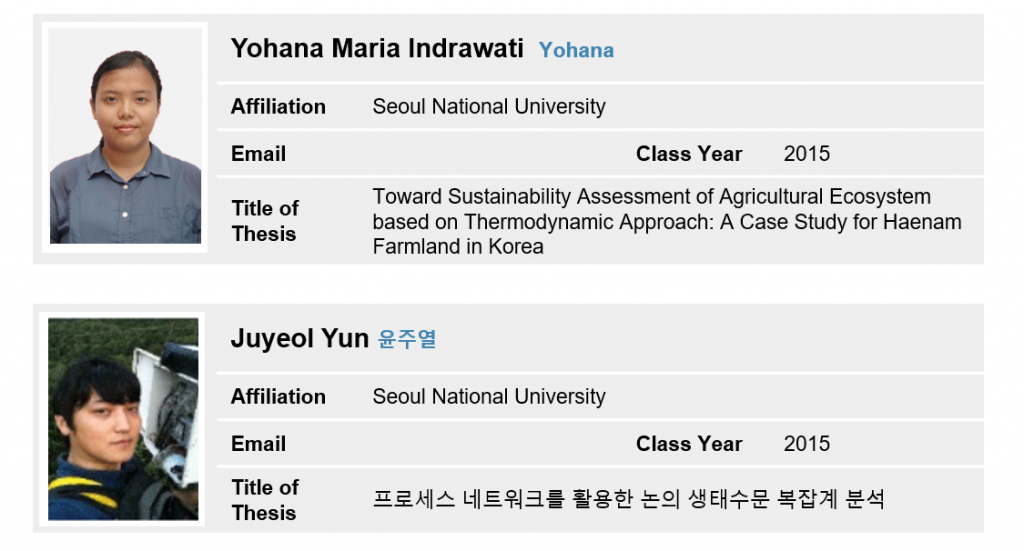Click the profile photo in the Juyeol Yun card

[123, 419]
